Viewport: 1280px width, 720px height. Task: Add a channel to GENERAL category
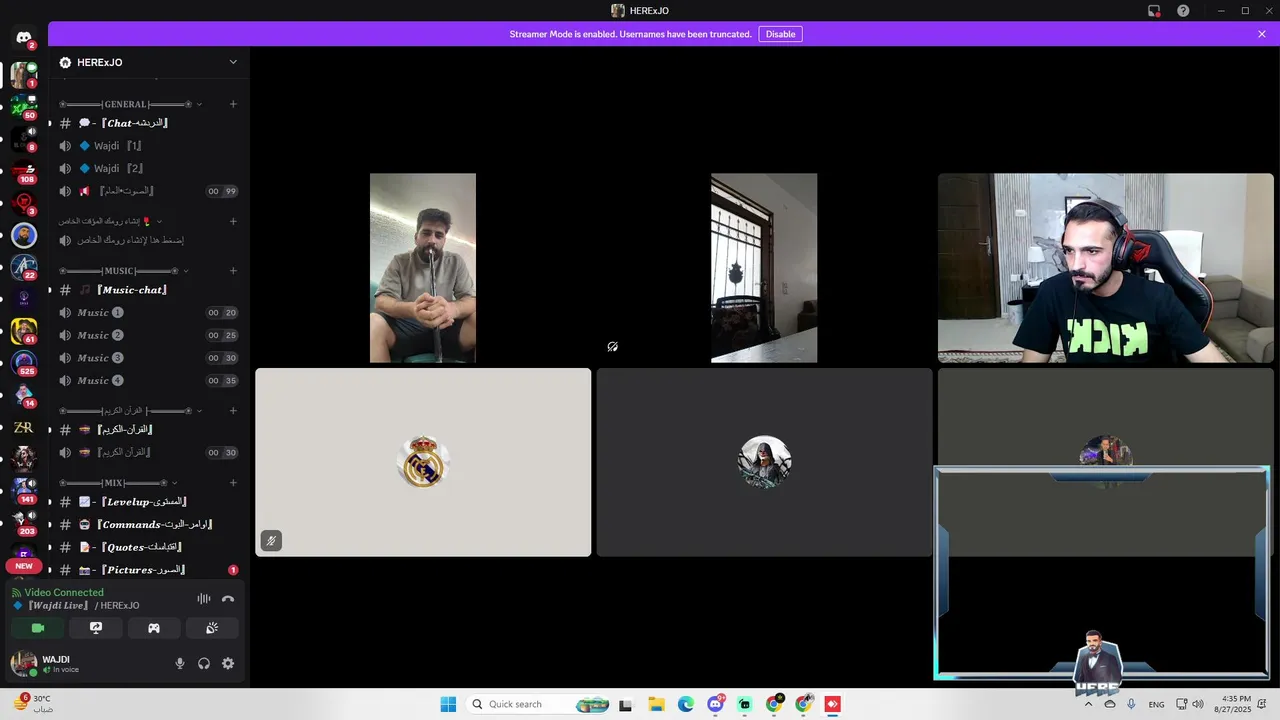coord(233,104)
